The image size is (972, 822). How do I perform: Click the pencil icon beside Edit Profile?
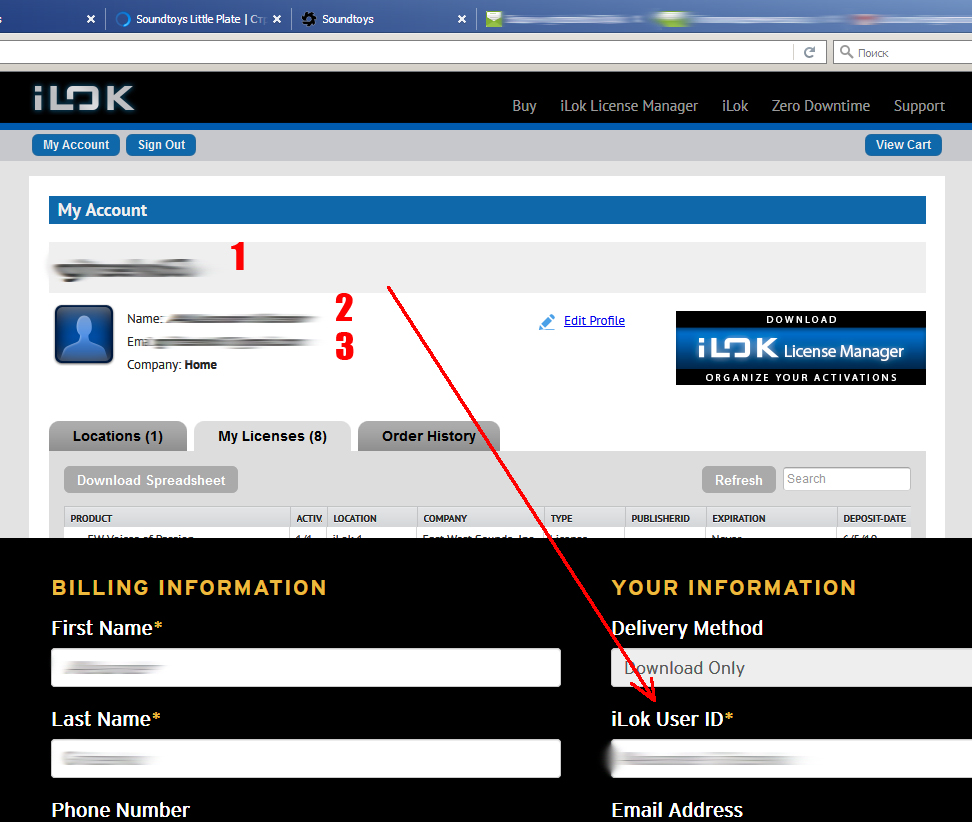(547, 322)
